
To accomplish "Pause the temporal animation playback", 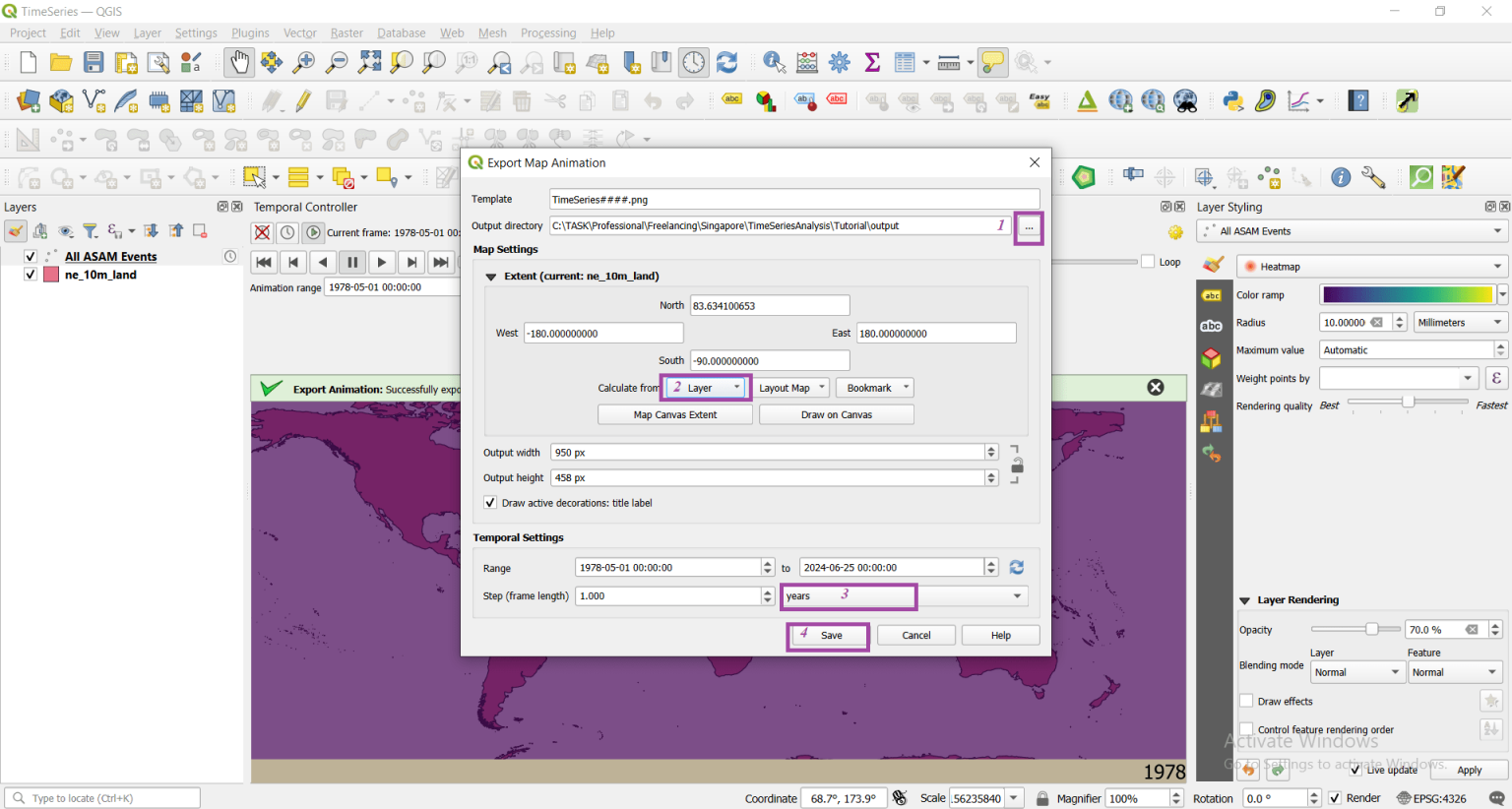I will 351,262.
